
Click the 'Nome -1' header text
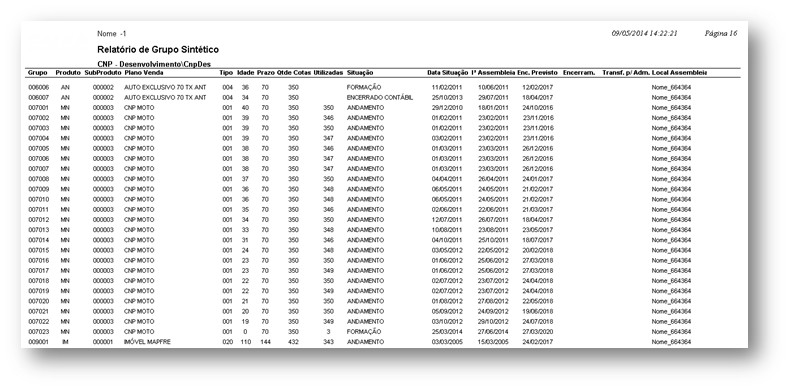112,34
